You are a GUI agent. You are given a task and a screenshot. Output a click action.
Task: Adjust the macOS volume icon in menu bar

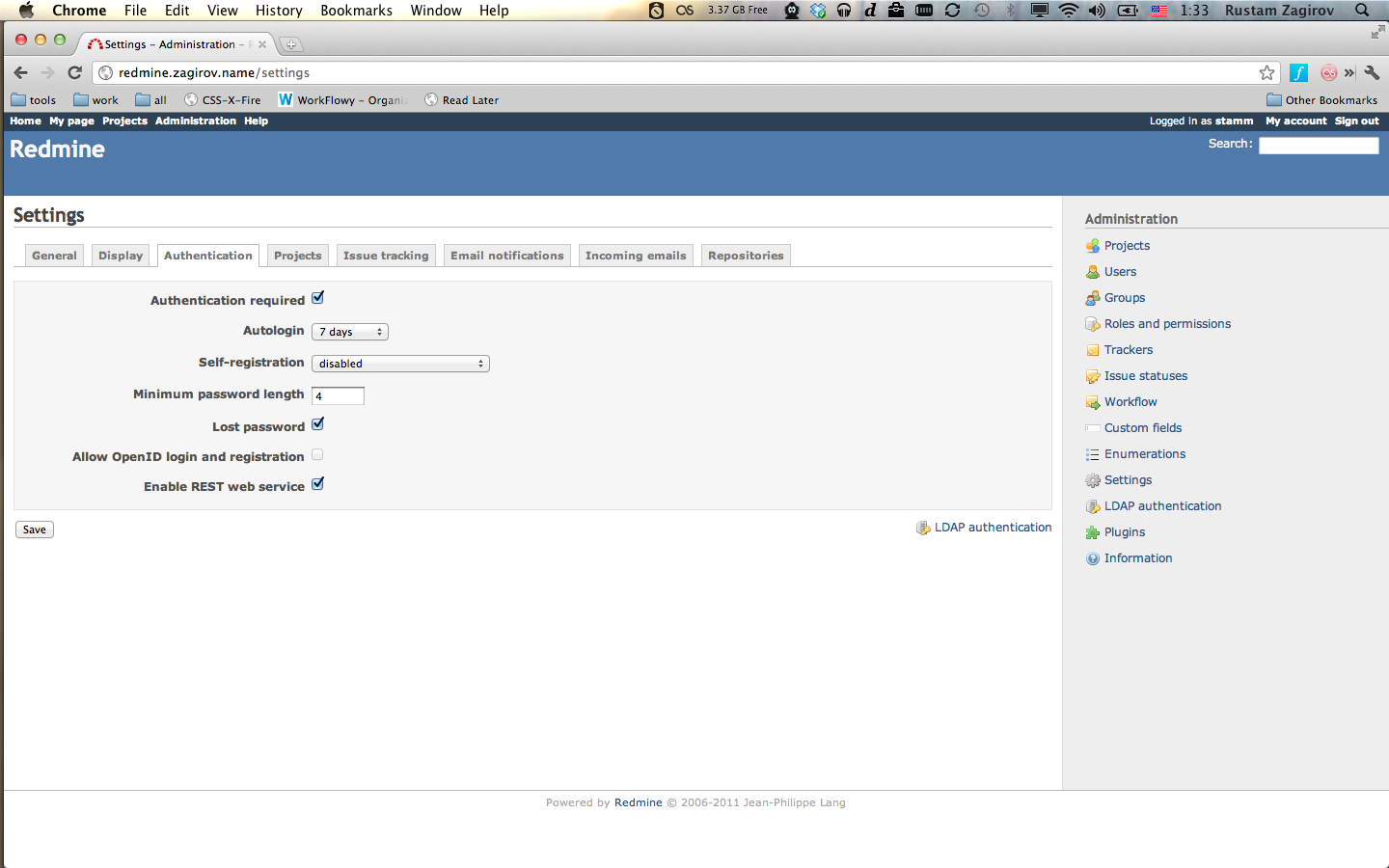coord(1098,11)
